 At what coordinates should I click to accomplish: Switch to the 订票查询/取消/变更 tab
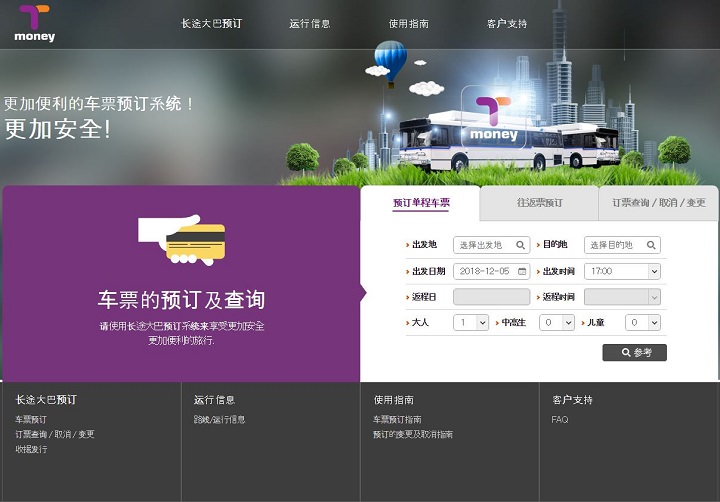click(658, 203)
